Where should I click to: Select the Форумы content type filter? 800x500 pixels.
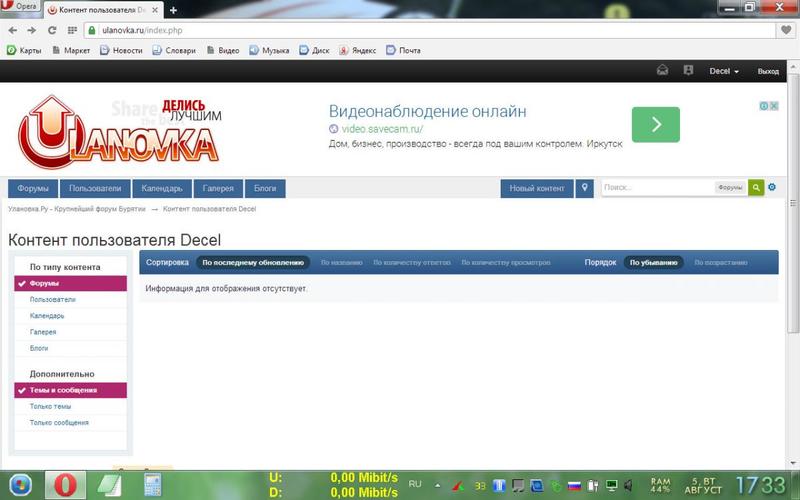tap(70, 283)
